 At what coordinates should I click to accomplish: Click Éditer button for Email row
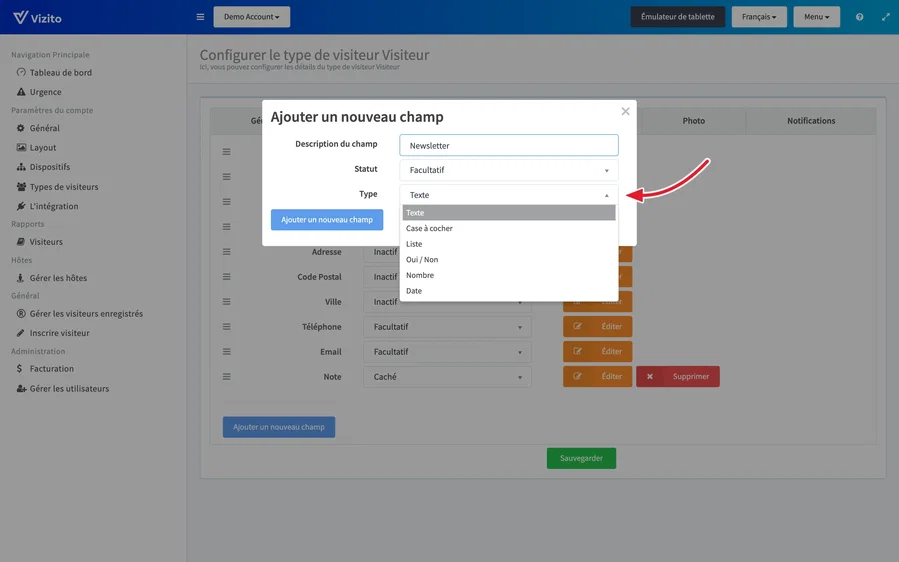tap(597, 352)
